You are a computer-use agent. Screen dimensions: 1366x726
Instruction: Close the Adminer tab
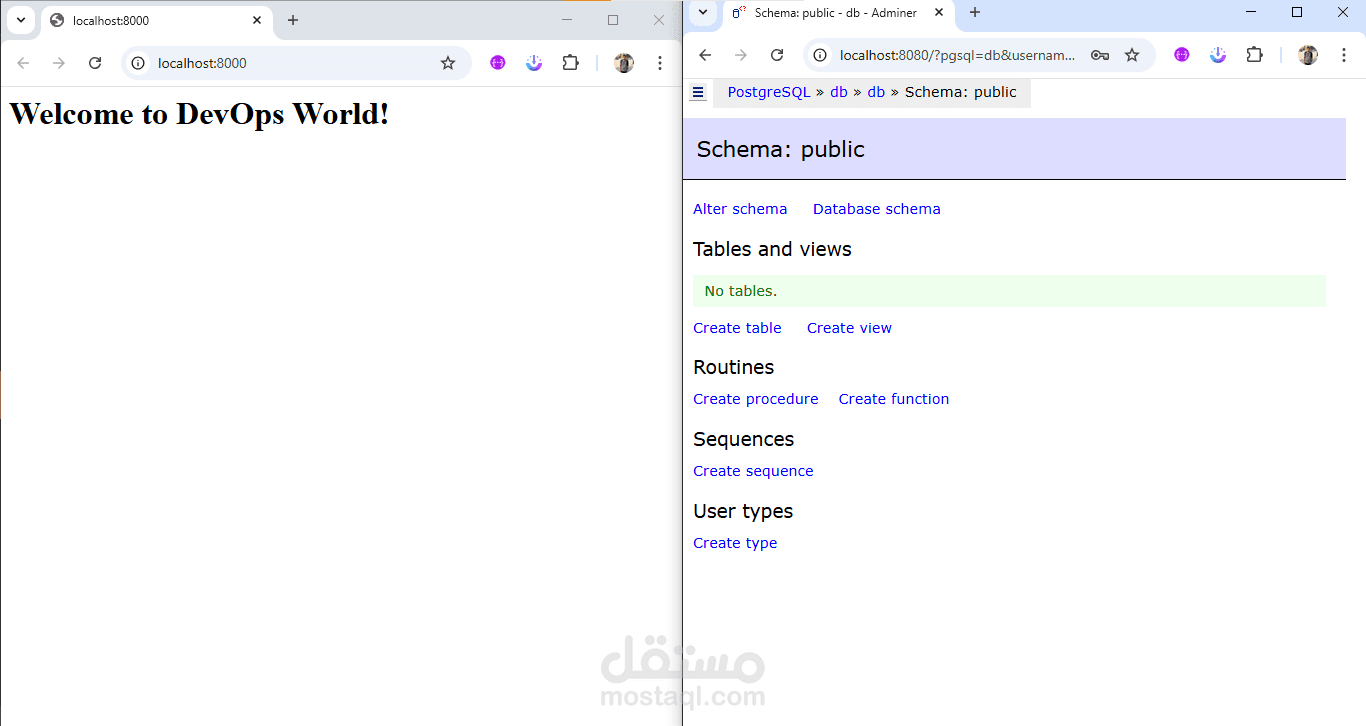938,13
